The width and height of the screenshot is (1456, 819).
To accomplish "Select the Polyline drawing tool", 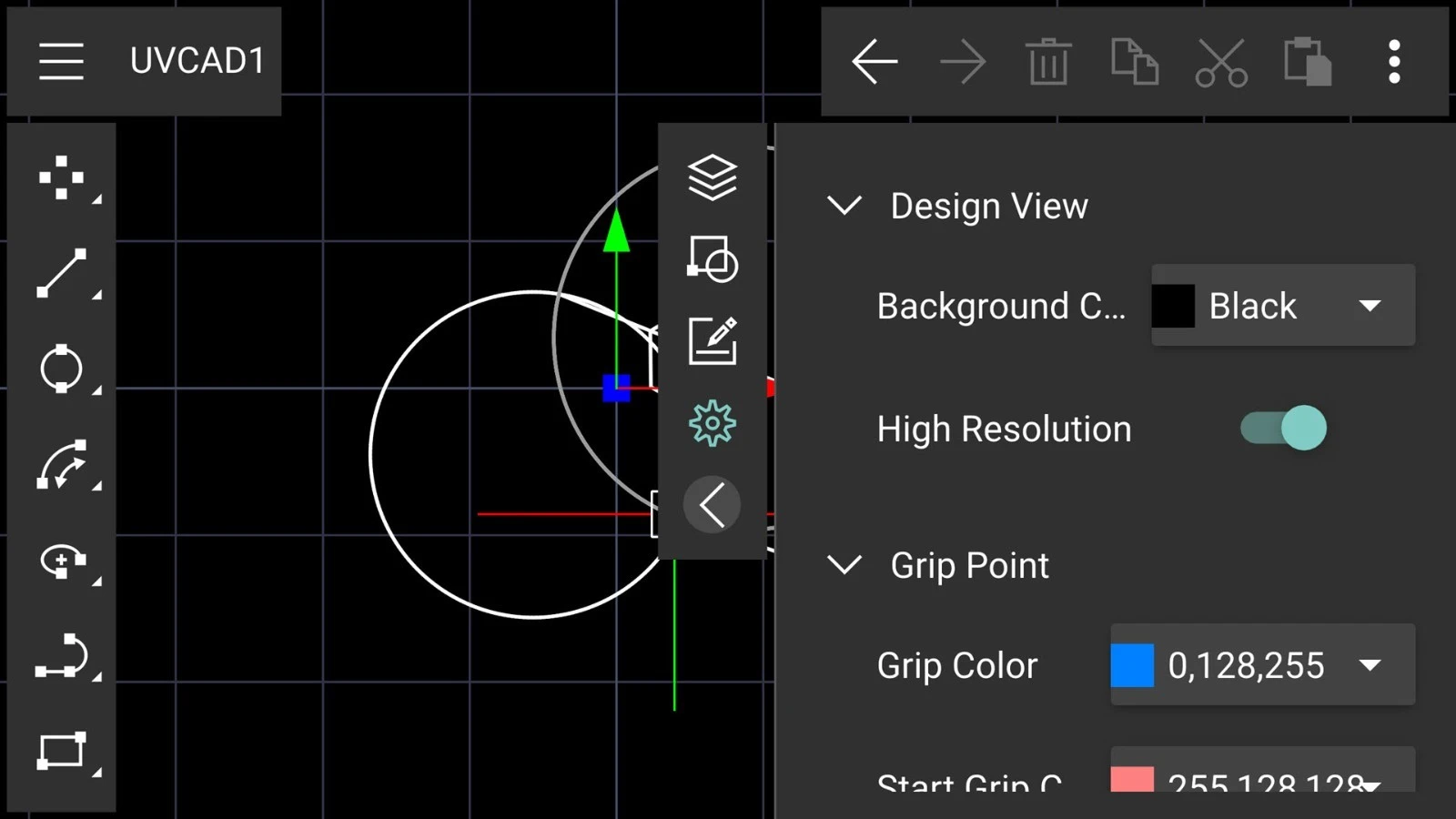I will [61, 656].
